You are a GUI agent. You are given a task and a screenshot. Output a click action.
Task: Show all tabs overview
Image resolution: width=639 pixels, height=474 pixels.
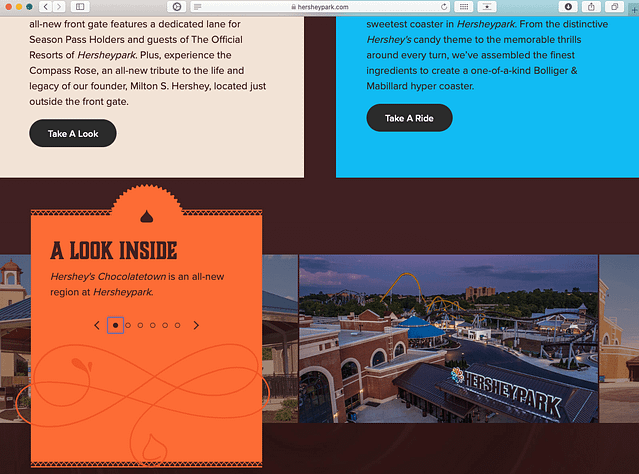(x=614, y=7)
